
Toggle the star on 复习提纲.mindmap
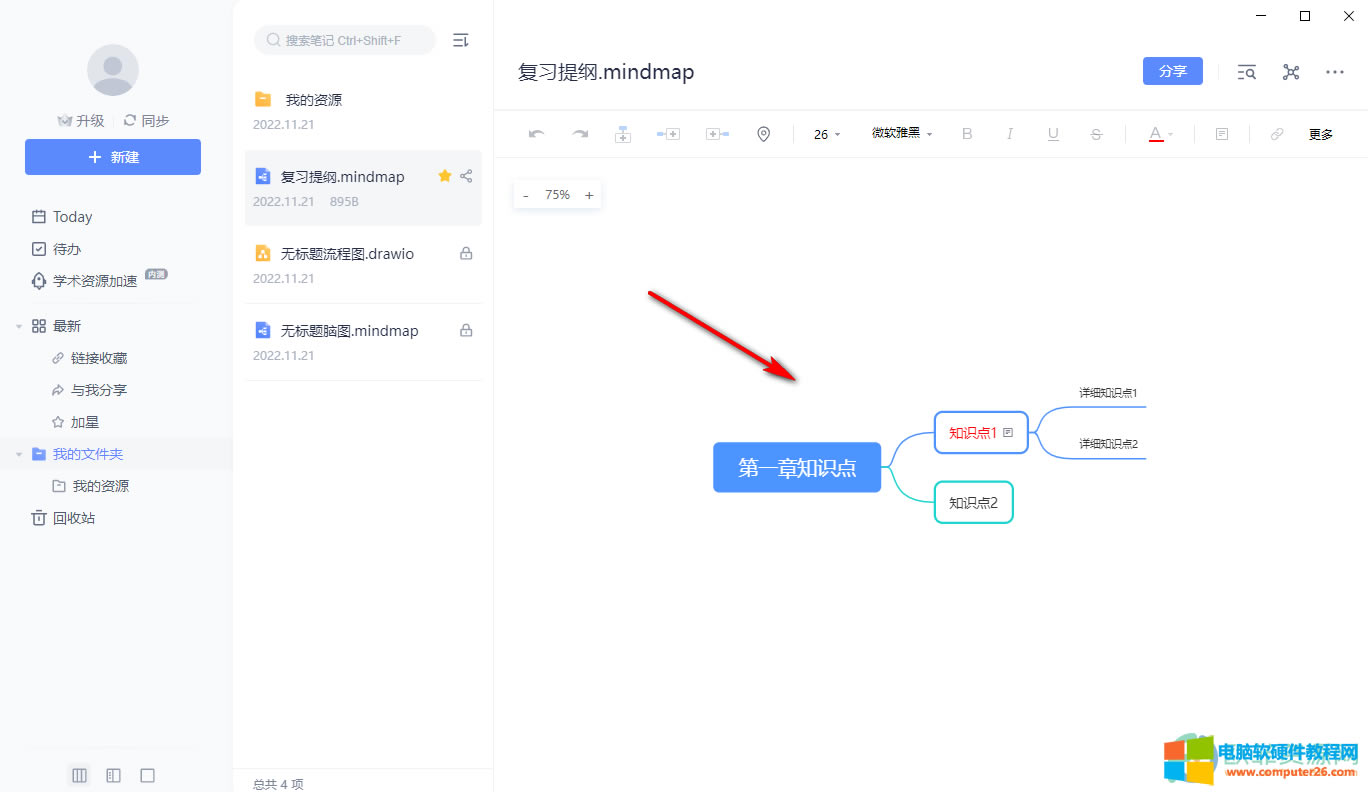(x=445, y=176)
